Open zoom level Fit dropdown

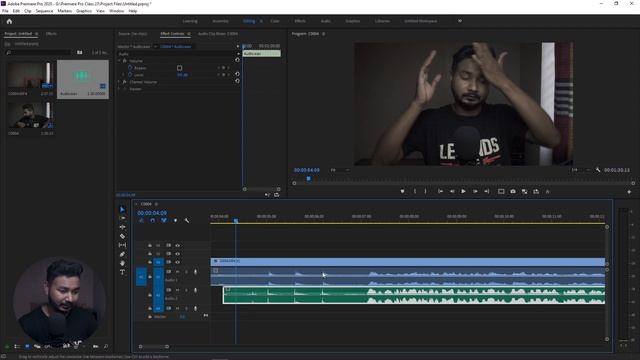coord(340,170)
